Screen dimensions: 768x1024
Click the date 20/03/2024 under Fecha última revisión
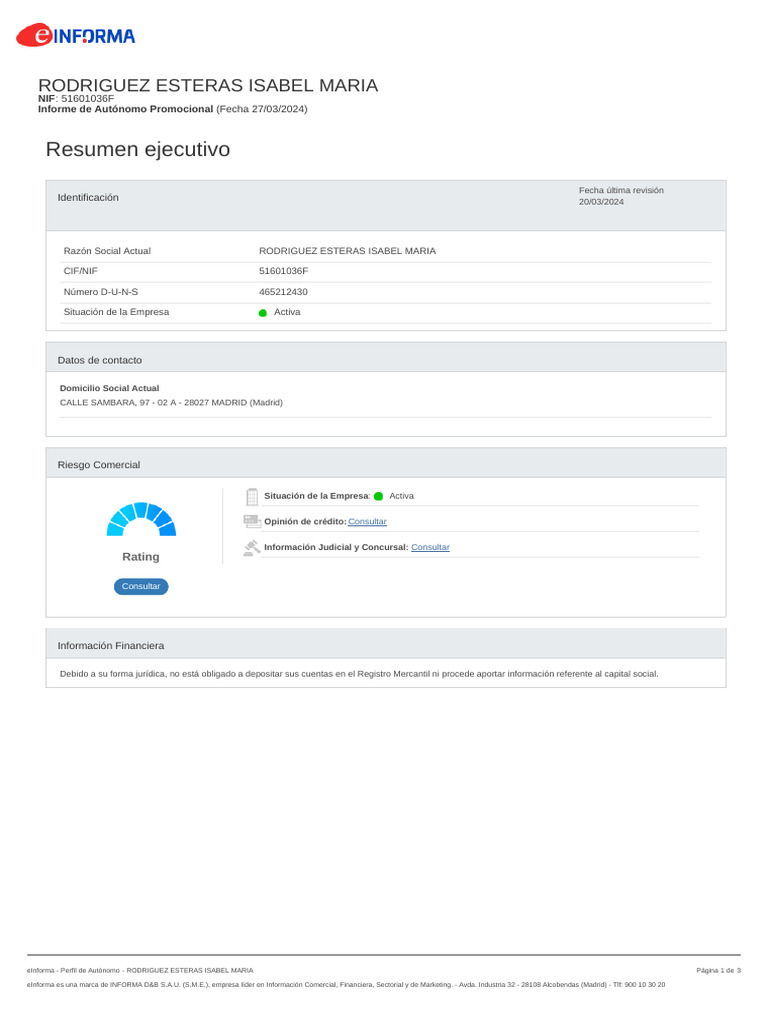(601, 202)
